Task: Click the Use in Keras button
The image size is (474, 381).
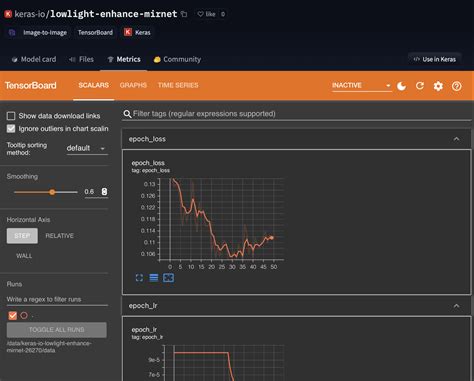Action: point(435,59)
